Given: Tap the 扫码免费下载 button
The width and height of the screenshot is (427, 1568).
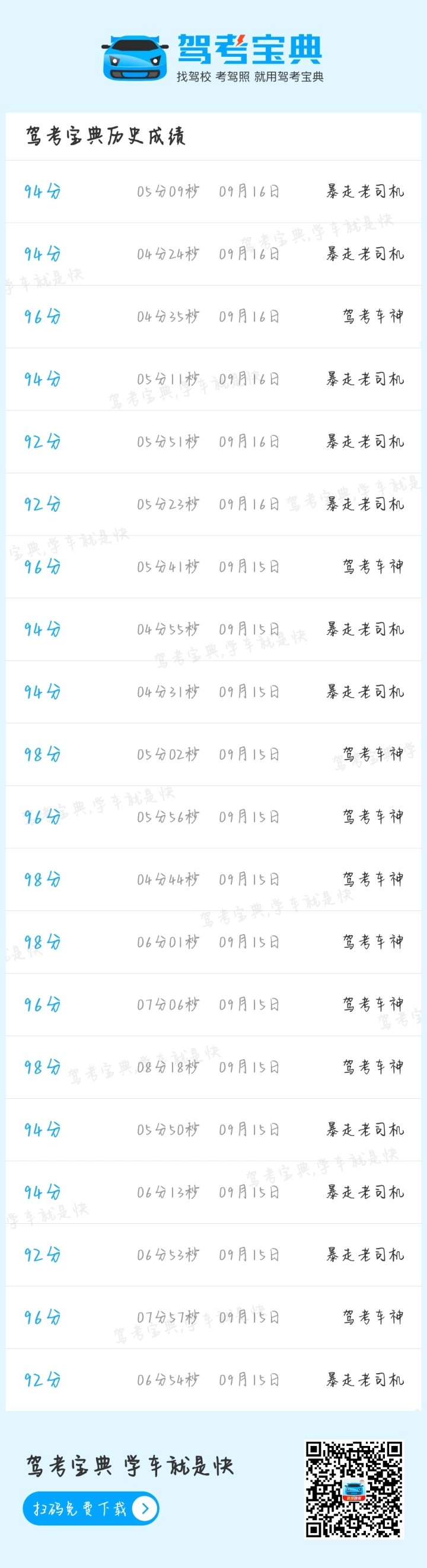Looking at the screenshot, I should point(91,1508).
